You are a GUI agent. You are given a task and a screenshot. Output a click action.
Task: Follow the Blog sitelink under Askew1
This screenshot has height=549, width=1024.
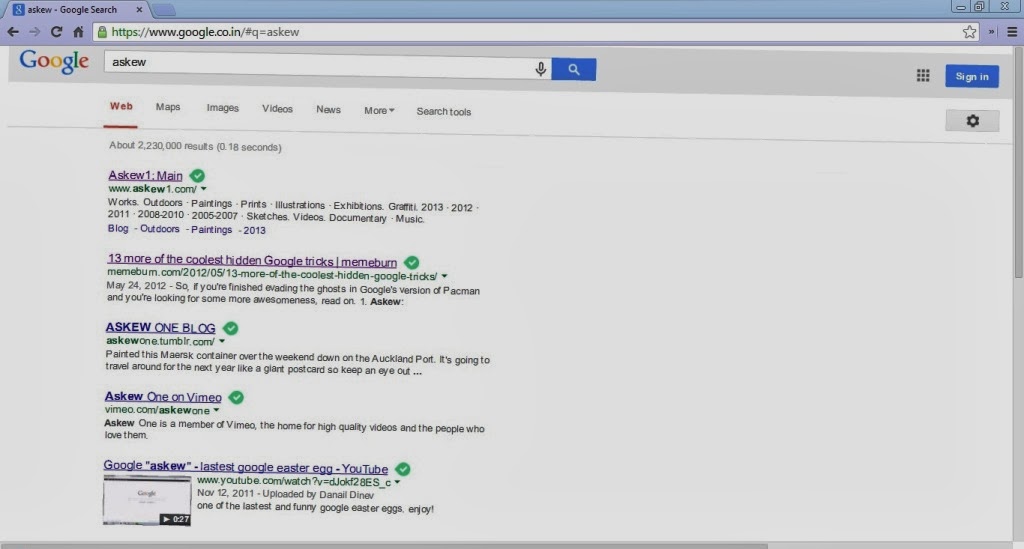tap(118, 228)
